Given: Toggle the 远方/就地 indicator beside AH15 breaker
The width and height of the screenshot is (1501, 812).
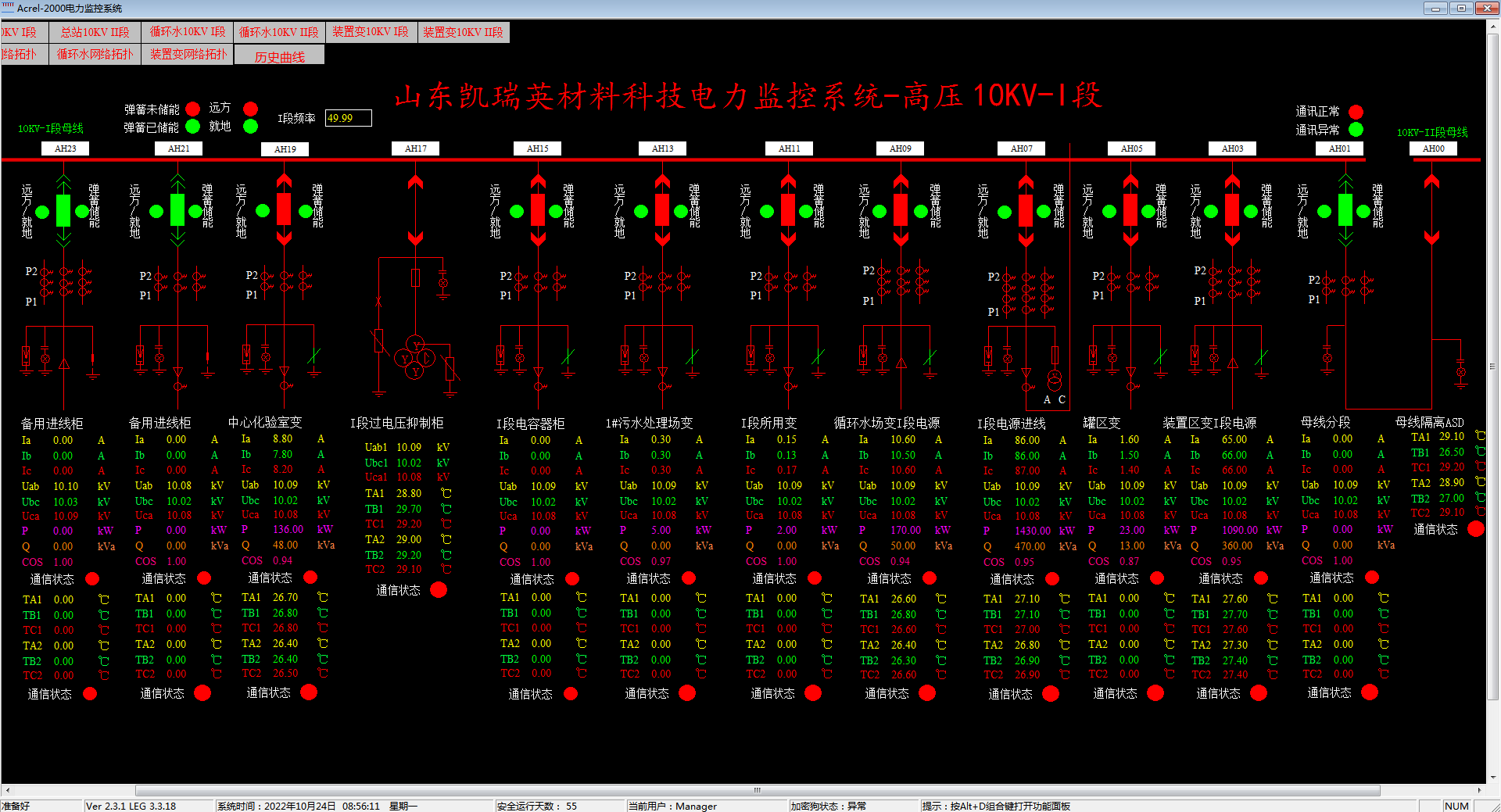Looking at the screenshot, I should (517, 211).
